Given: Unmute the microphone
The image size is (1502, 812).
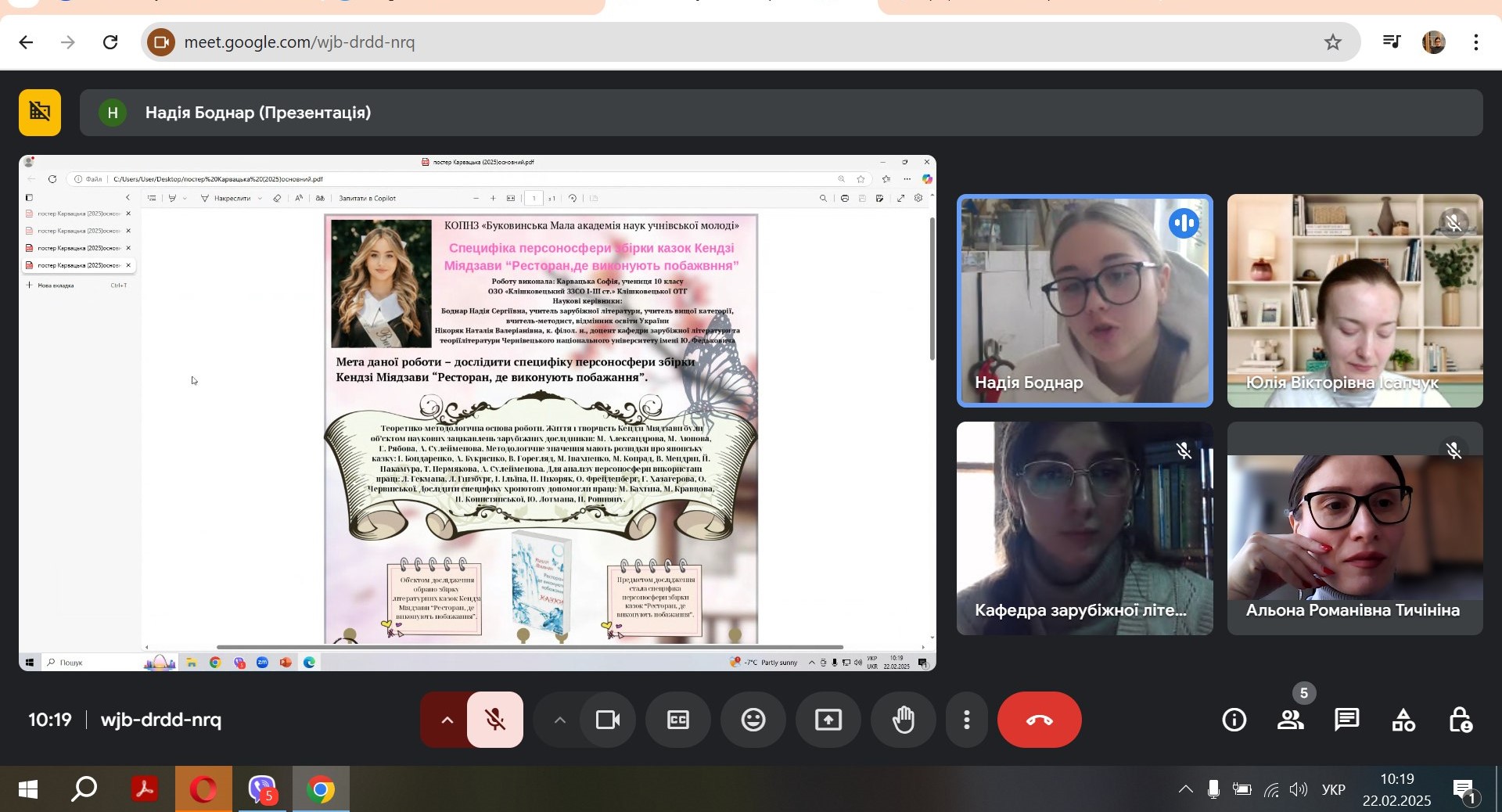Looking at the screenshot, I should 495,720.
